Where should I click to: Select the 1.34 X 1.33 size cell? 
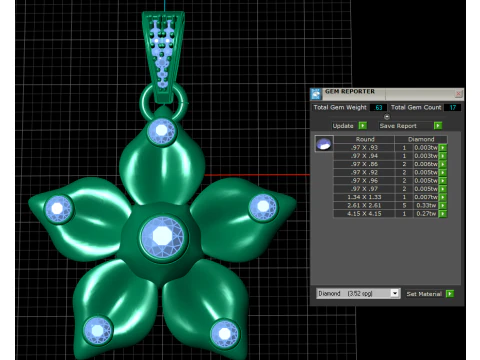pyautogui.click(x=364, y=197)
